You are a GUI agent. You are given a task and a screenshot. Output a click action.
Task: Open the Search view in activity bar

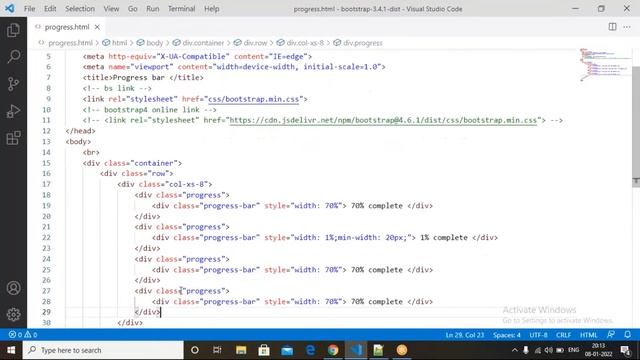point(13,57)
